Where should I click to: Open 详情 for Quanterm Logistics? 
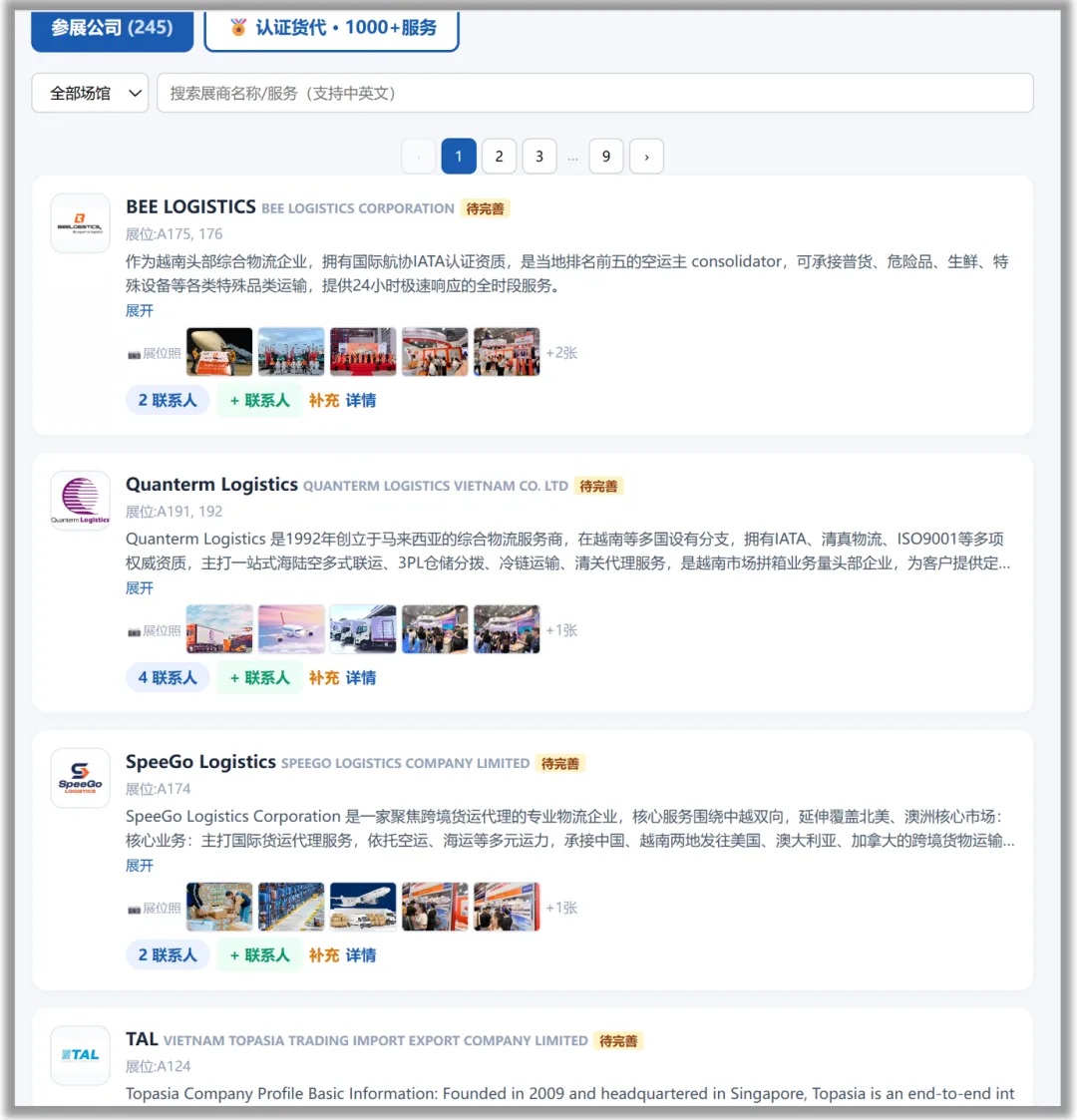coord(361,677)
